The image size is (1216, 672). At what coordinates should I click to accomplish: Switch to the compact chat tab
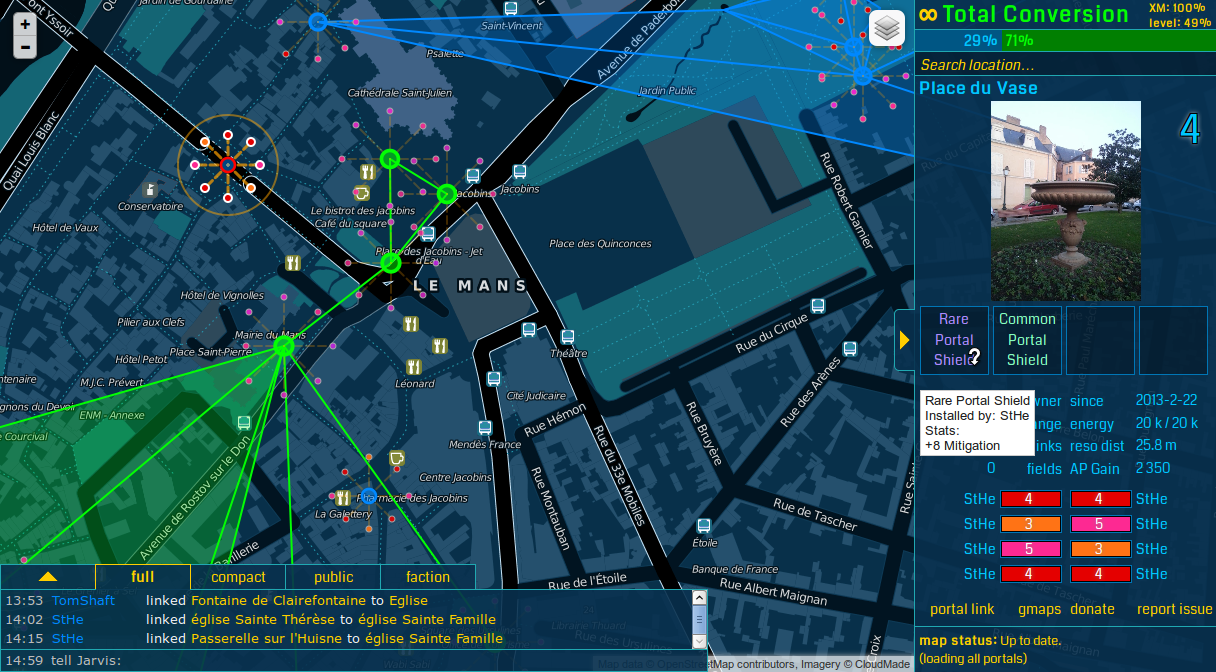pos(238,577)
